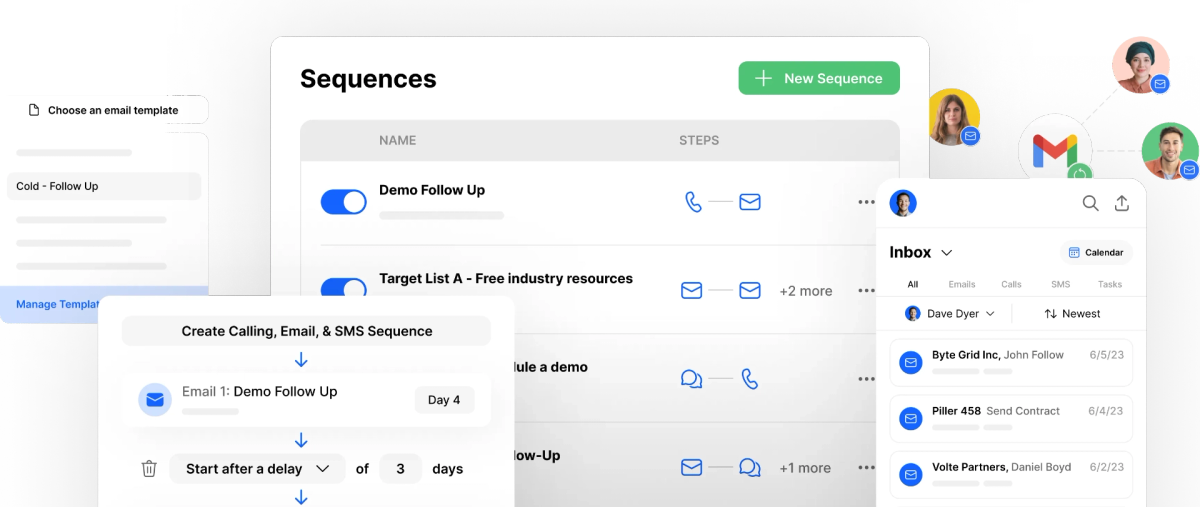Toggle the Target List A sequence switch
The image size is (1200, 507).
pos(344,289)
